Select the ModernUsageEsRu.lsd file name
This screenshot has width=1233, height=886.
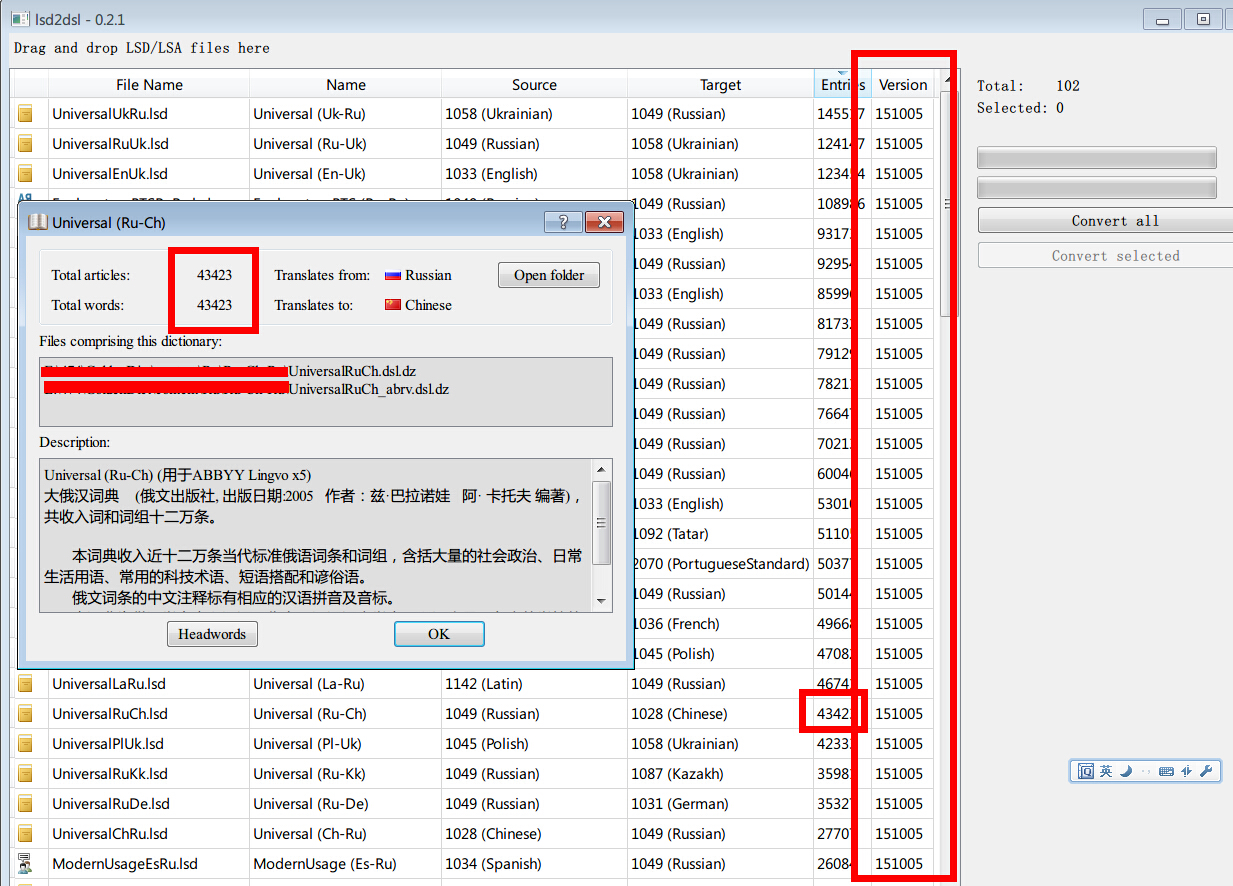point(125,864)
